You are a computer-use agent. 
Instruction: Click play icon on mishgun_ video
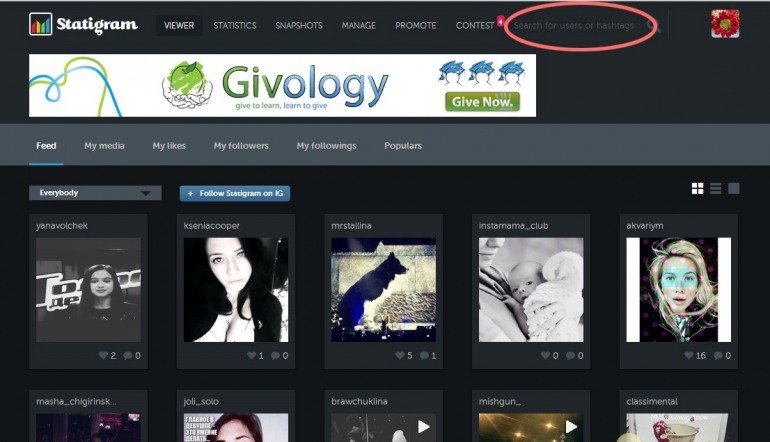[x=571, y=427]
